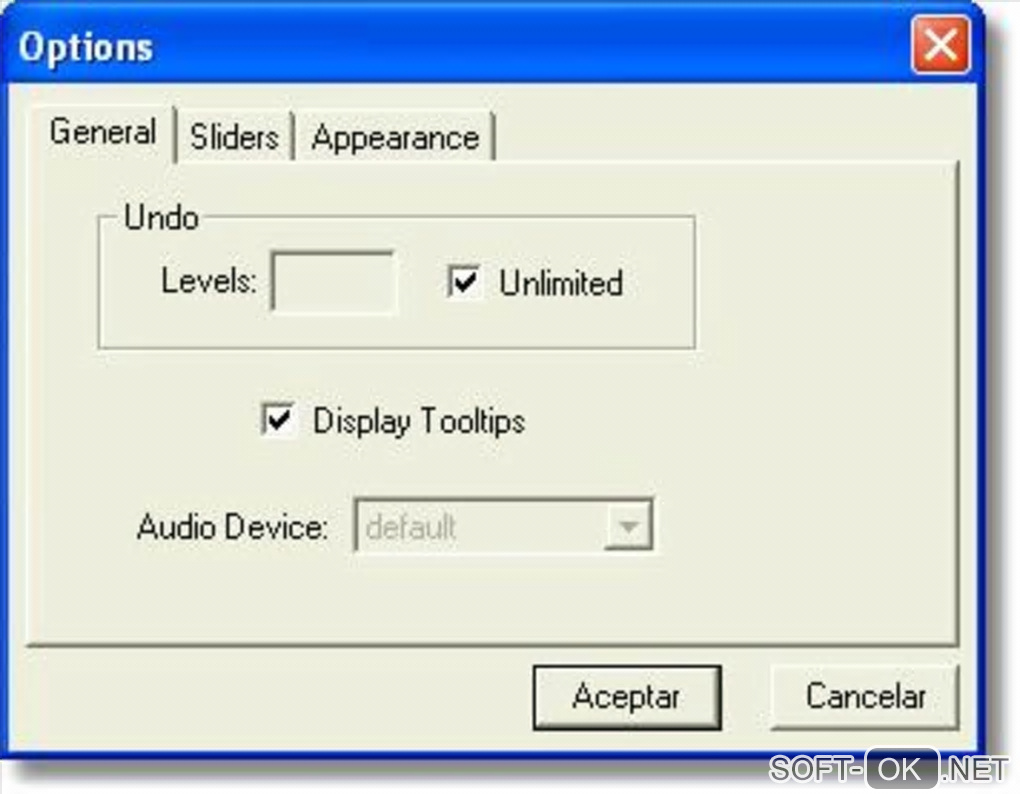Image resolution: width=1020 pixels, height=794 pixels.
Task: Focus the undo Levels input field
Action: [334, 282]
